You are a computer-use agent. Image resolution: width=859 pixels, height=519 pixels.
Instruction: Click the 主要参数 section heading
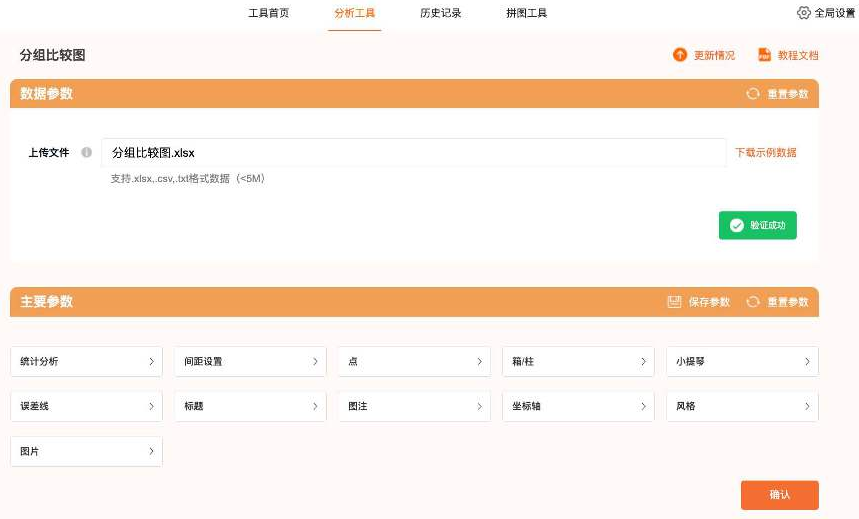(x=47, y=301)
